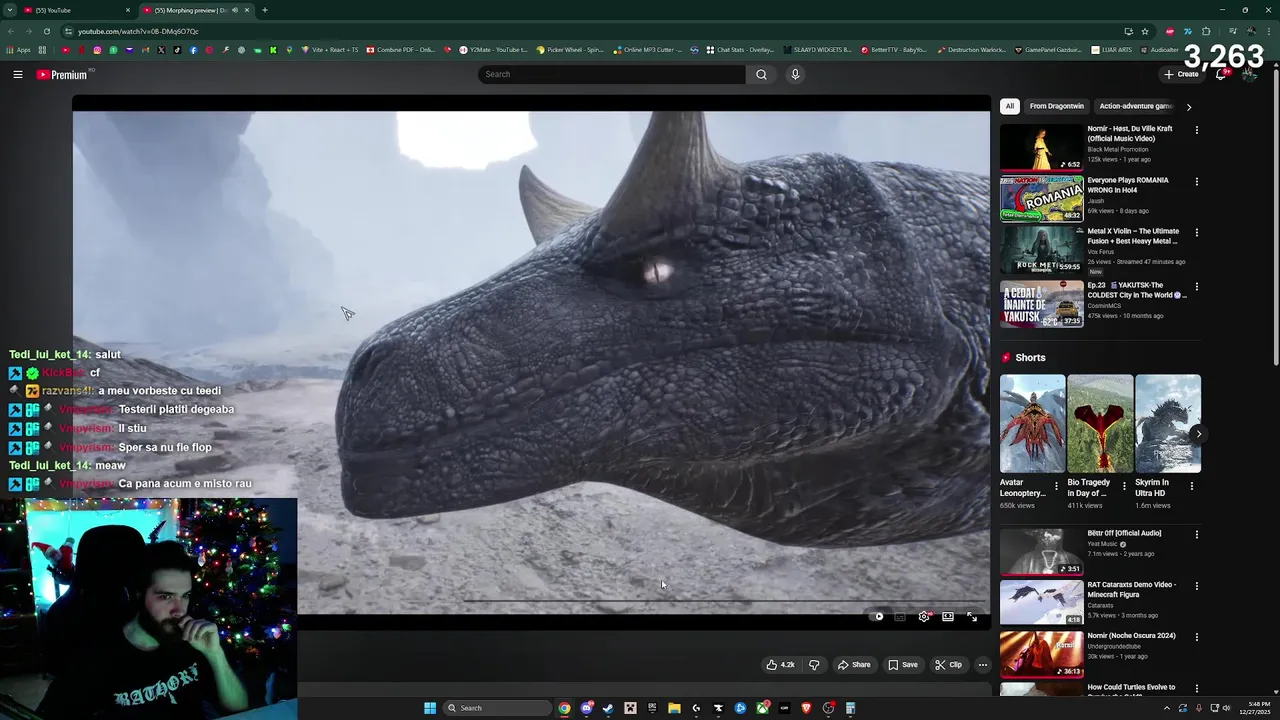Open the TikTok bookmark icon

[177, 50]
